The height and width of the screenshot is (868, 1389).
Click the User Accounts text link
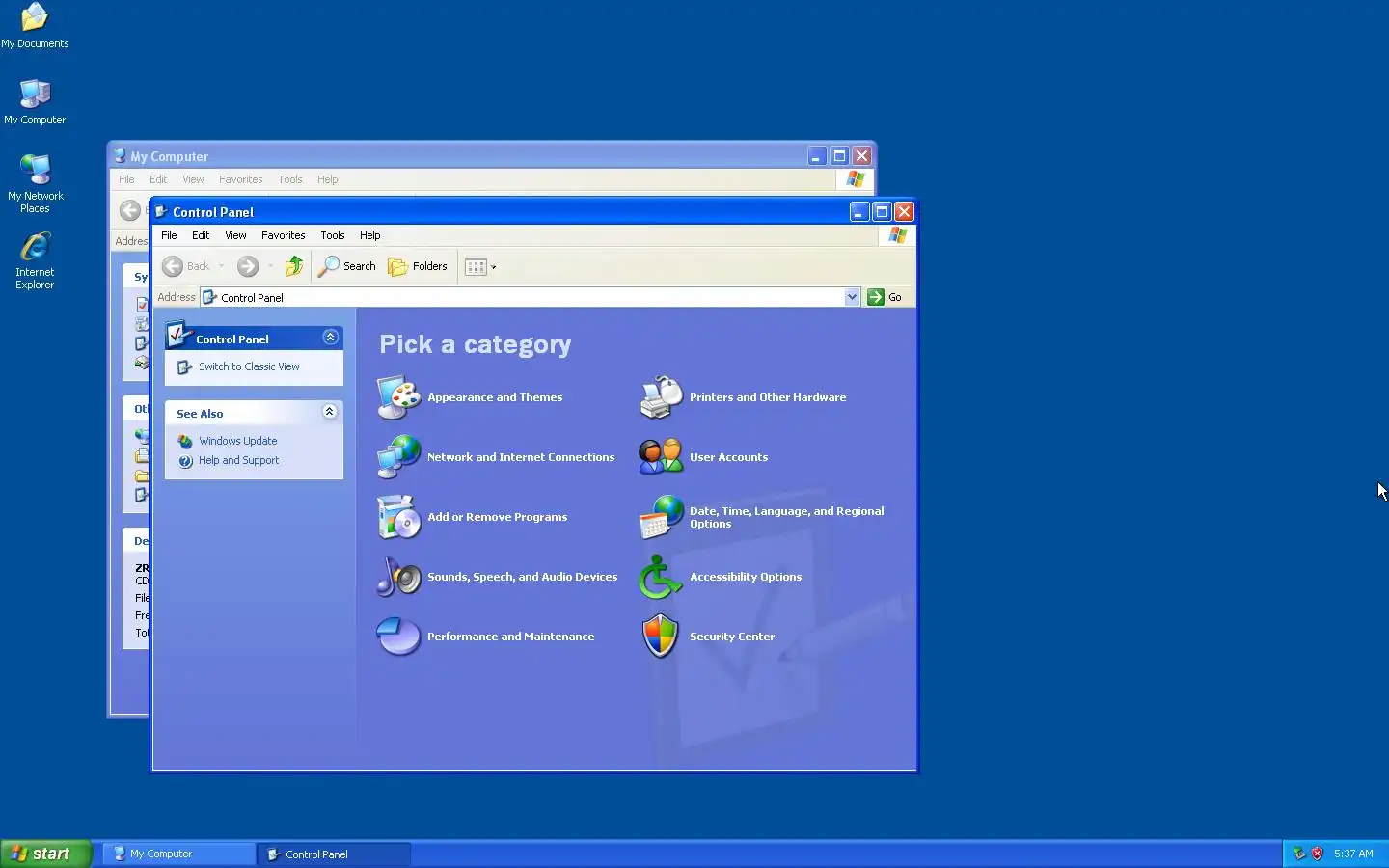(728, 457)
